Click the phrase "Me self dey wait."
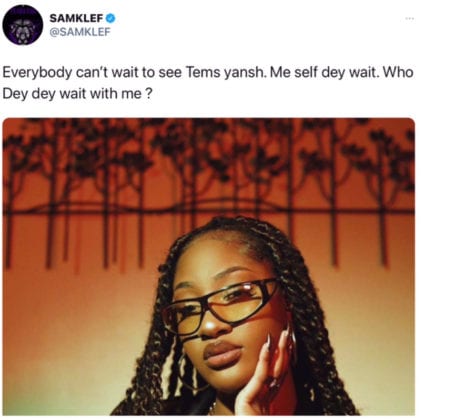466x420 pixels. pos(325,73)
